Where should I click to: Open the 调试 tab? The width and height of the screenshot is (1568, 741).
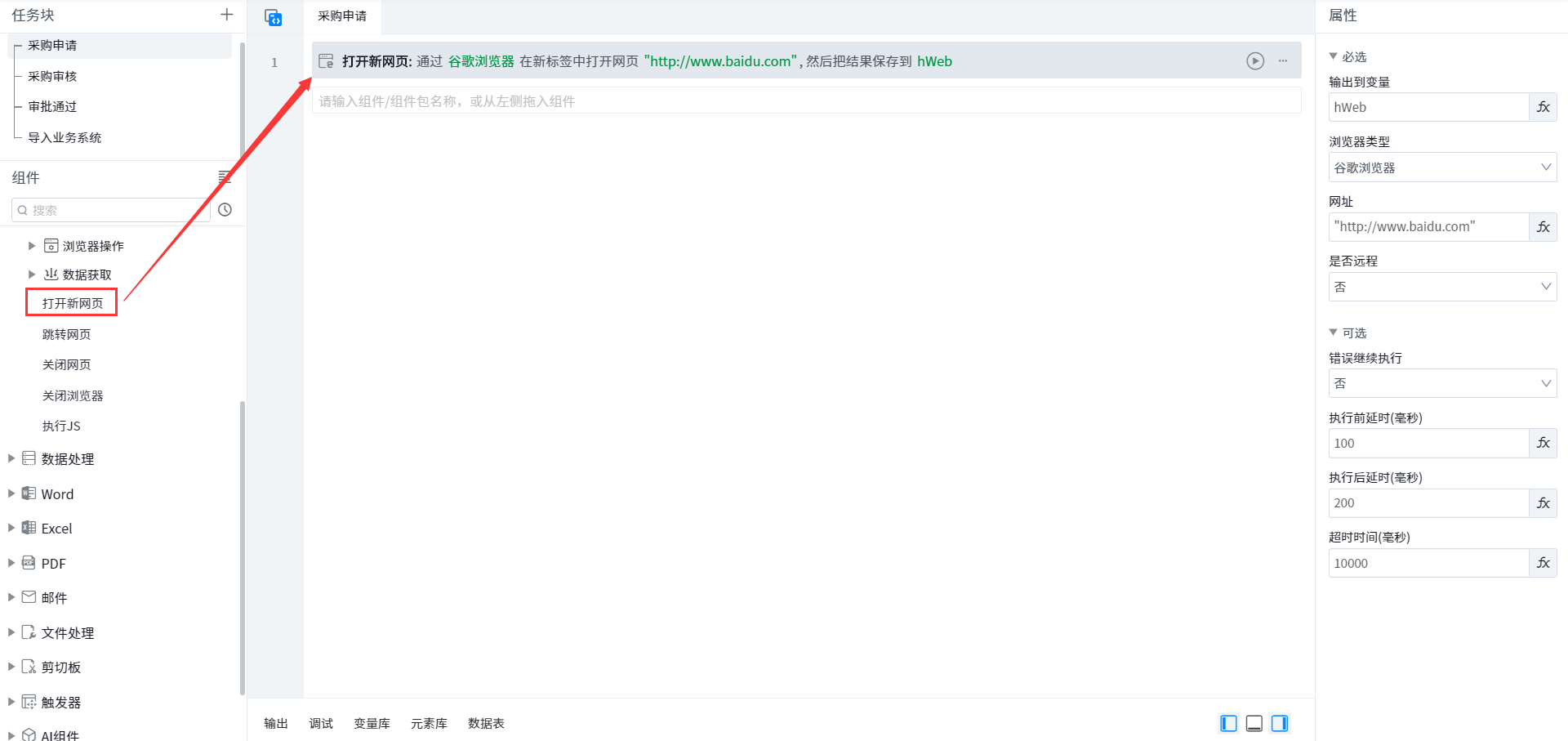321,723
